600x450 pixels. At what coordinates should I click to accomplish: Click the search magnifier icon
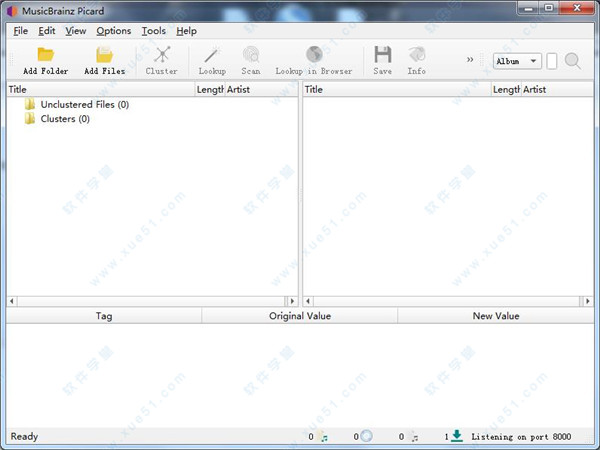click(x=573, y=61)
